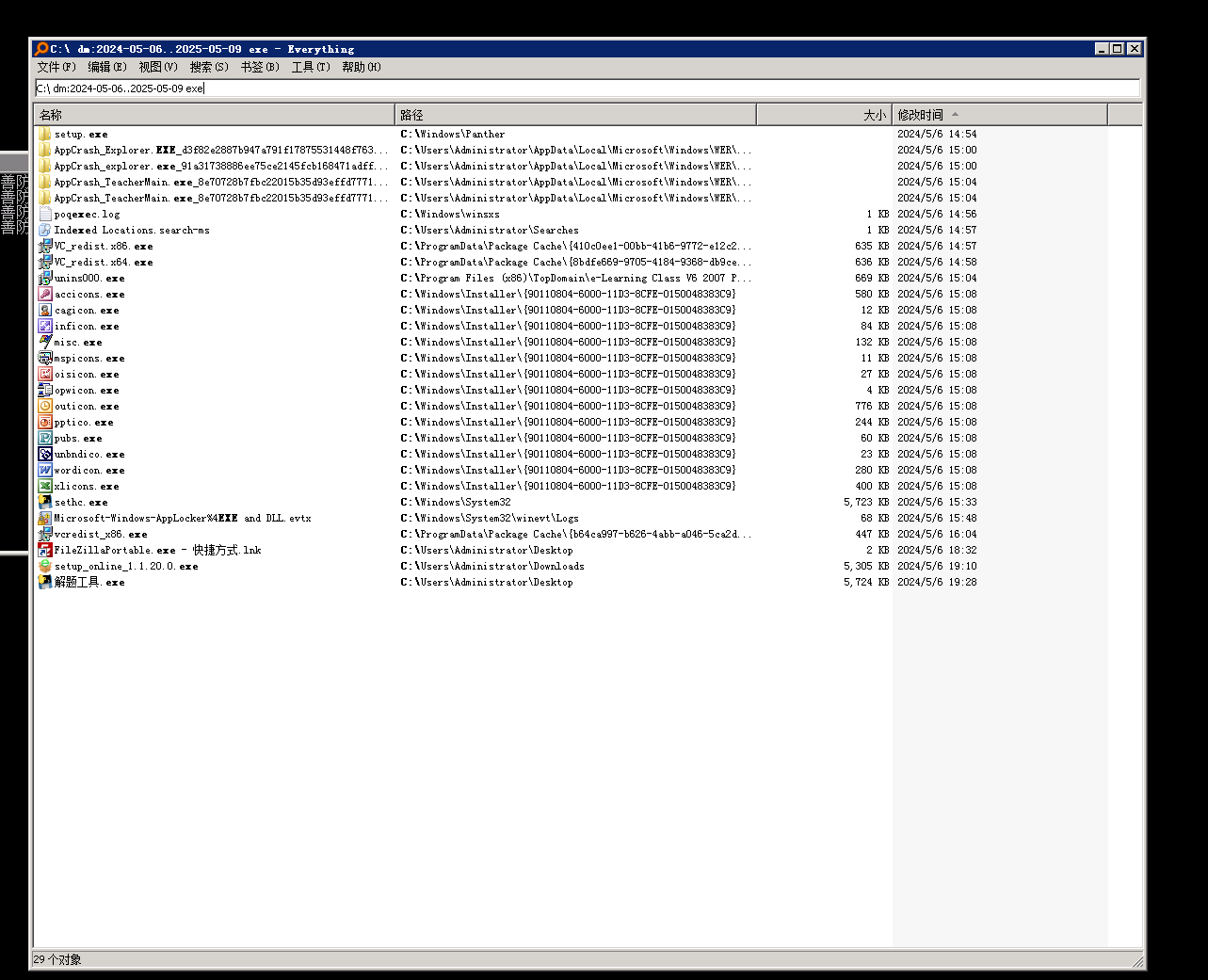Click the C:\Windows\System32\winevt\Logs path

pos(490,519)
